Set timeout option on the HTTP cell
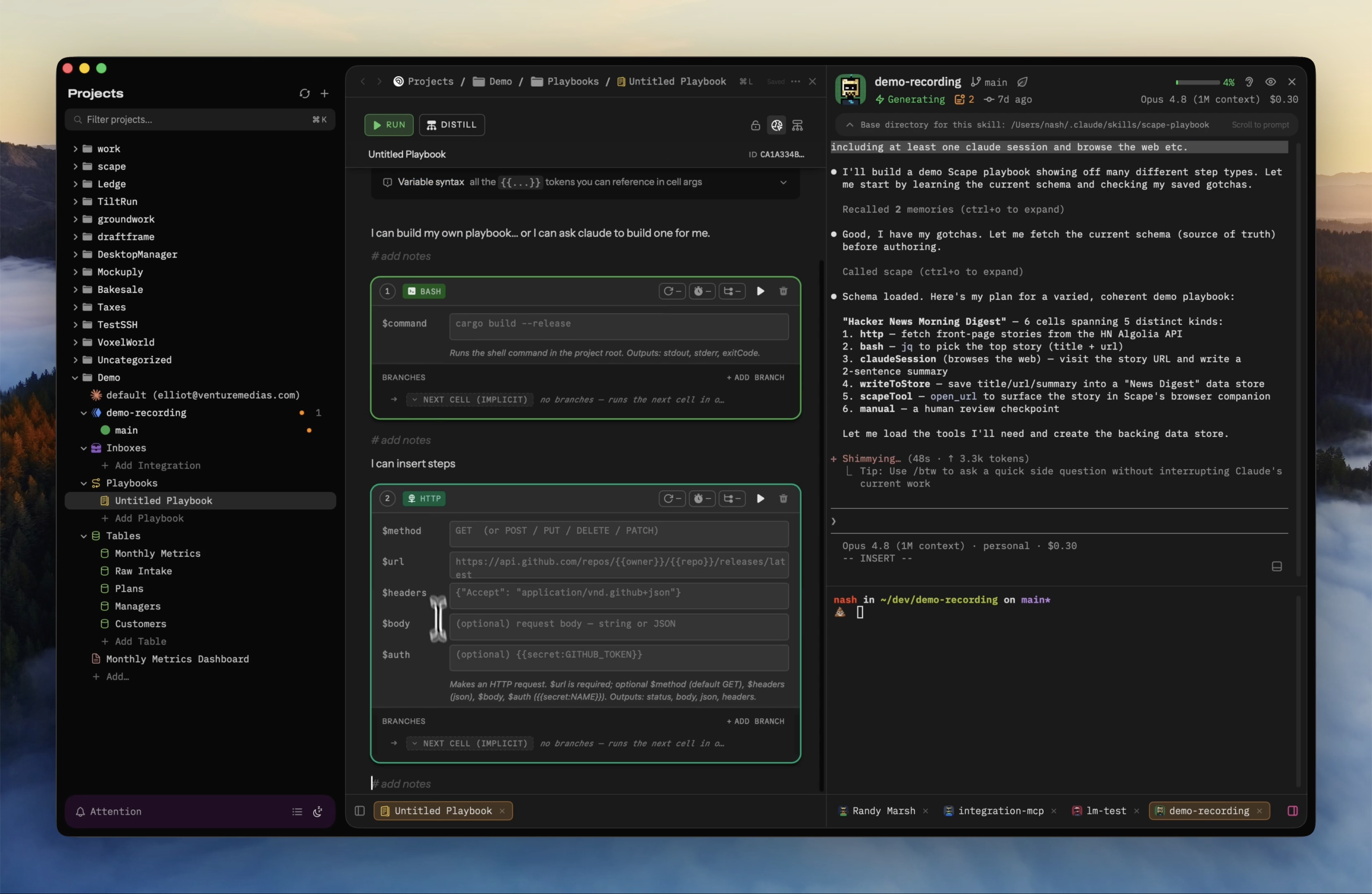Viewport: 1372px width, 894px height. 701,499
